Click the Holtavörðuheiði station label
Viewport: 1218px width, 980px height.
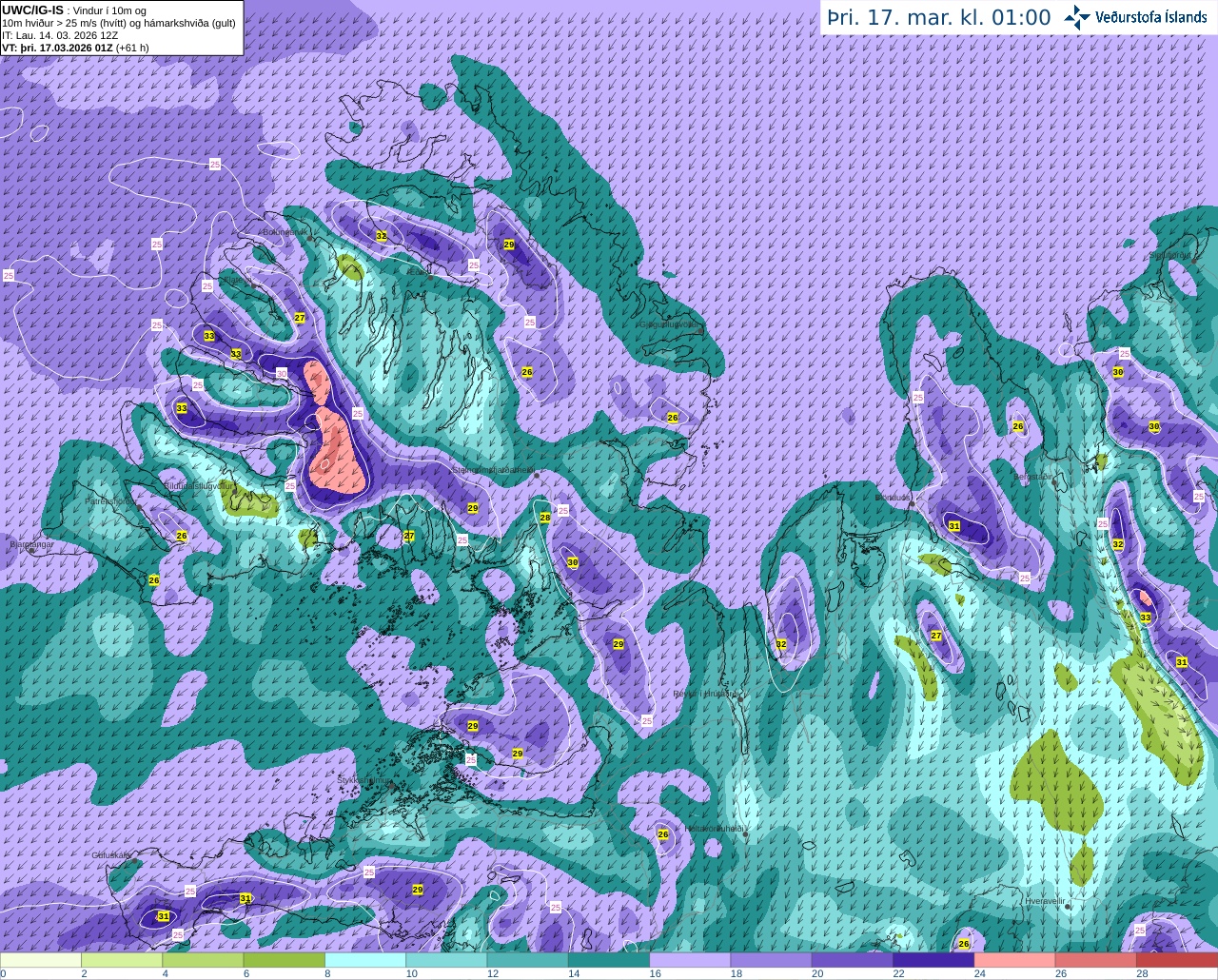(714, 828)
